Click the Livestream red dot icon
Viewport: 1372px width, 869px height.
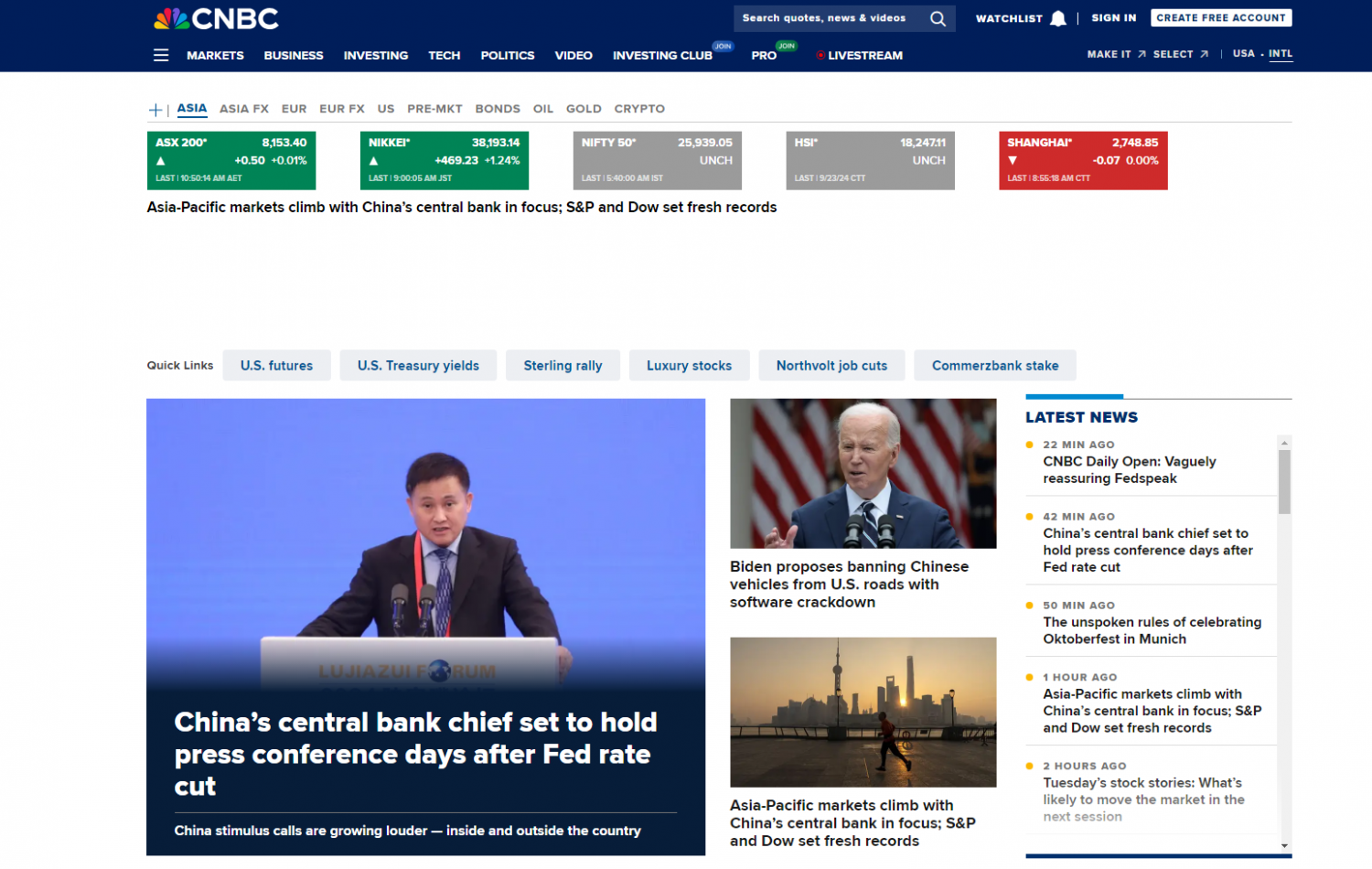click(820, 56)
